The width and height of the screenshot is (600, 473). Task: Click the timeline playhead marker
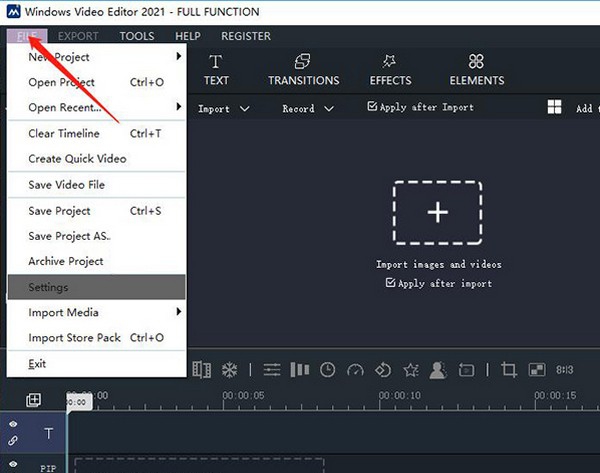point(79,403)
